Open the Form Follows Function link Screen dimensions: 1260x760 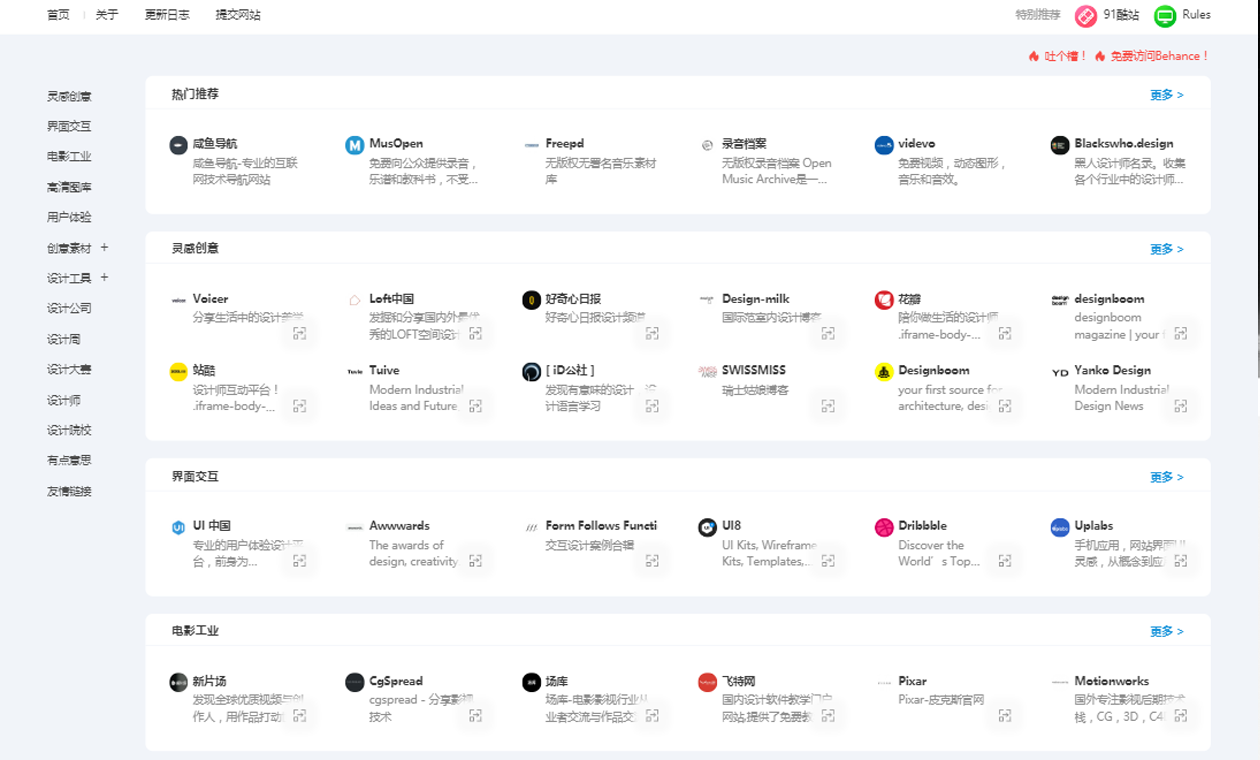601,526
